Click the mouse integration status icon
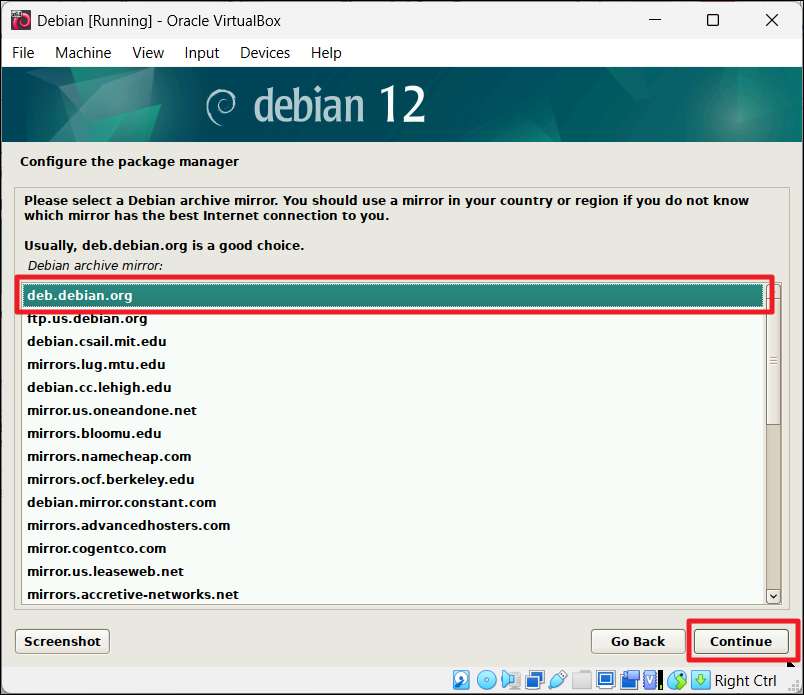Image resolution: width=804 pixels, height=695 pixels. coord(677,681)
